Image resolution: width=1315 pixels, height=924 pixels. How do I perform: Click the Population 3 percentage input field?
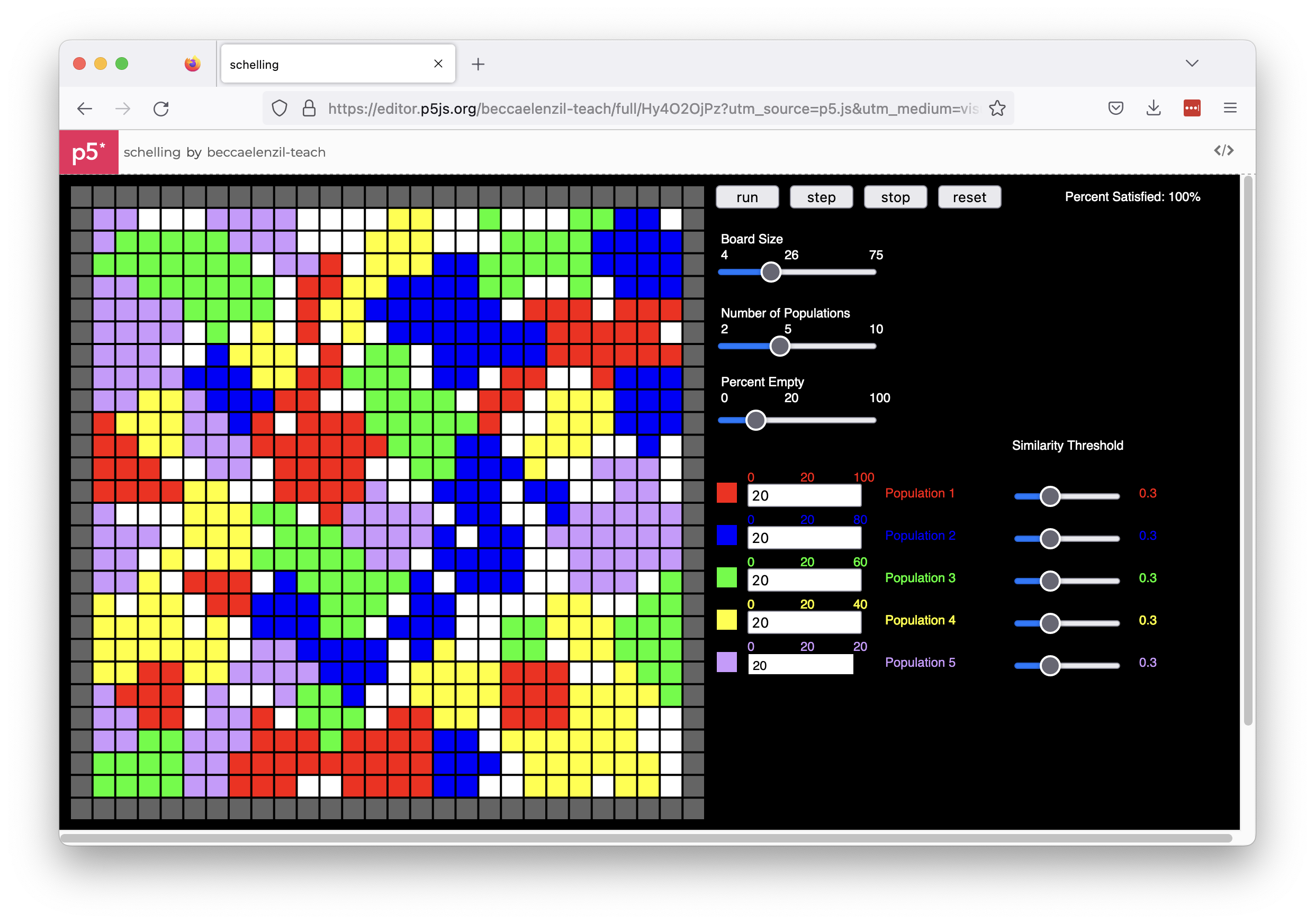click(x=804, y=581)
